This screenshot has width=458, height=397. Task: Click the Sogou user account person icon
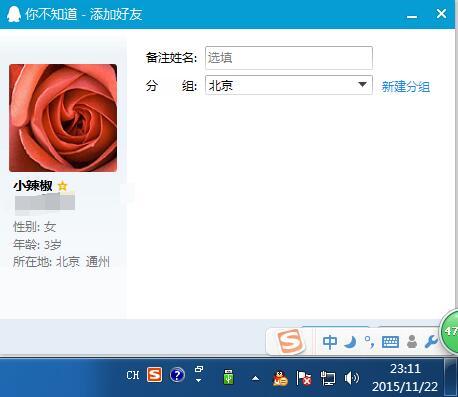pyautogui.click(x=412, y=342)
